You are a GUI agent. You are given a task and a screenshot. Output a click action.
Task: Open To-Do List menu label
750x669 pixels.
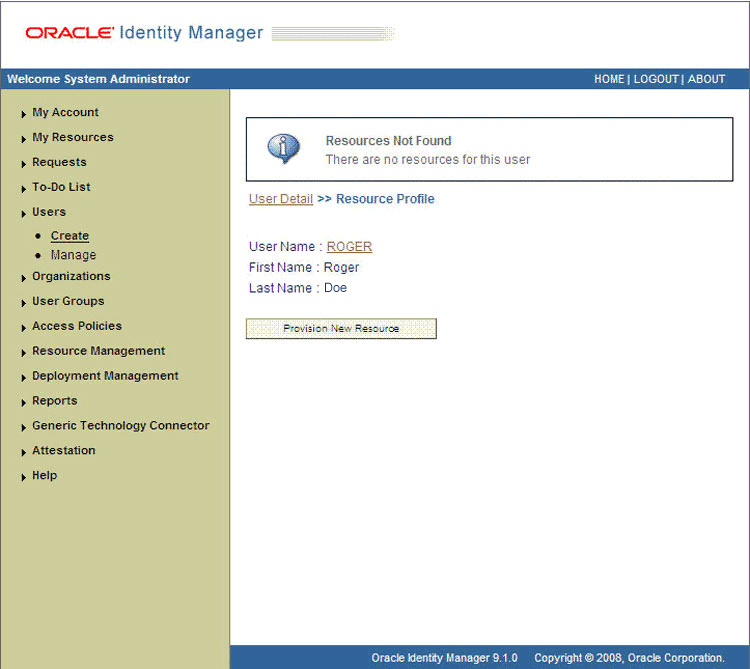[x=61, y=187]
